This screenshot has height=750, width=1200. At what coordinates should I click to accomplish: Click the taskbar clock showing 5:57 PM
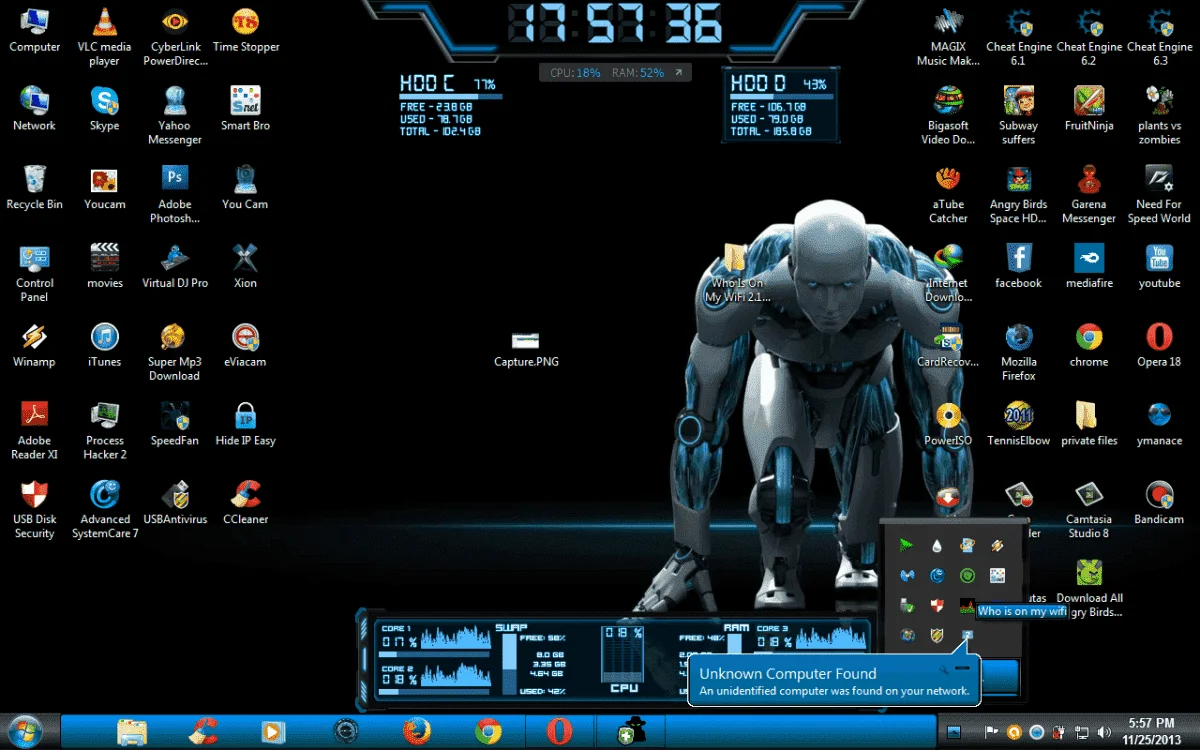click(1152, 730)
